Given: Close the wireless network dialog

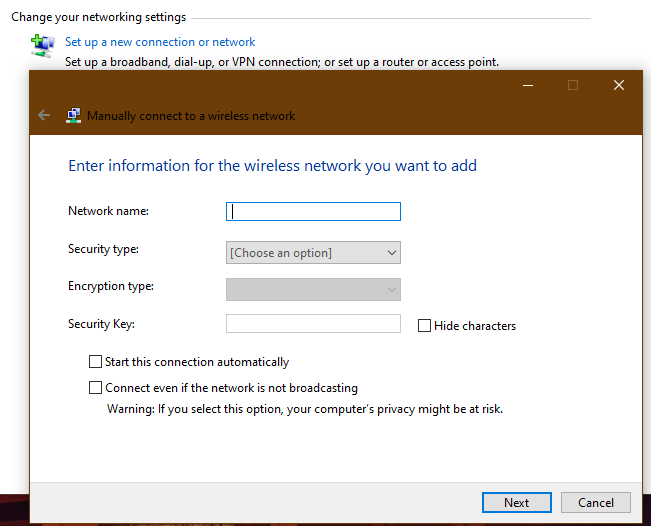Looking at the screenshot, I should 619,85.
